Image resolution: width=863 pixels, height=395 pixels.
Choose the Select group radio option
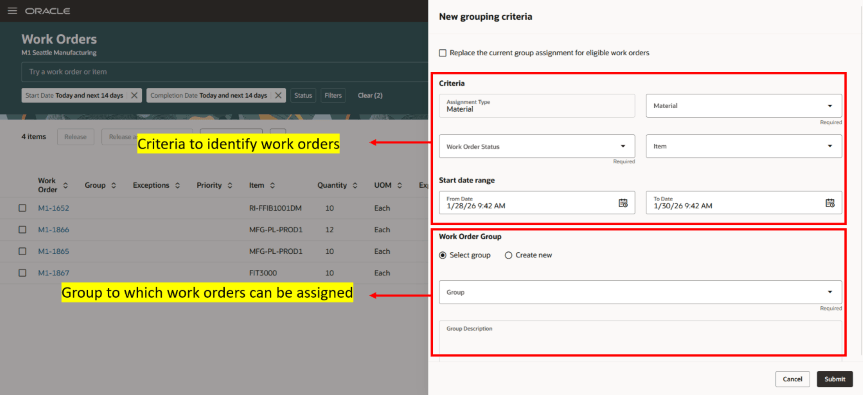click(x=443, y=255)
